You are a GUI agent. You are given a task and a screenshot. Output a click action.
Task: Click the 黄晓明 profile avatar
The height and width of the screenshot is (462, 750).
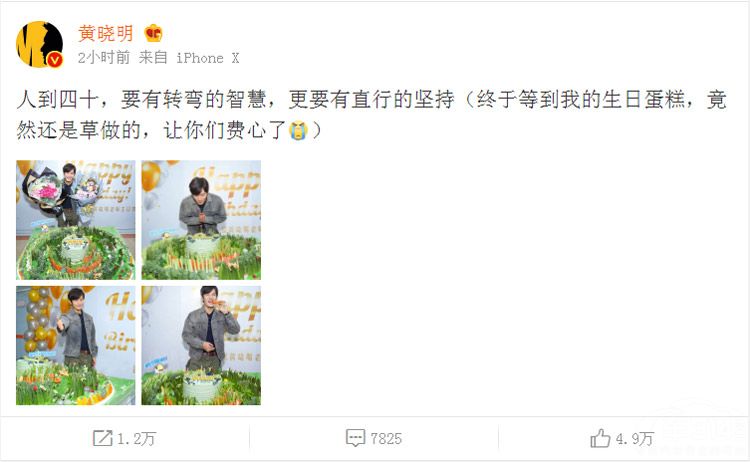[x=40, y=44]
